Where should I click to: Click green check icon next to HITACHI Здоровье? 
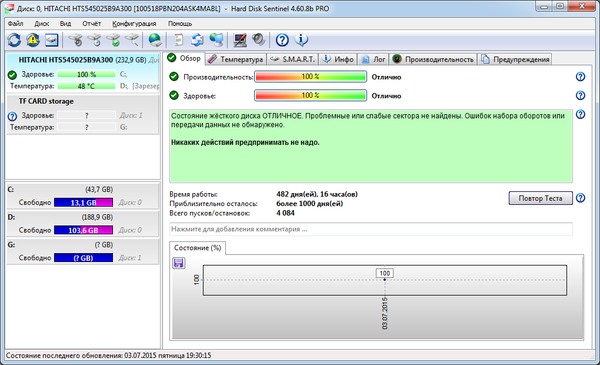click(12, 75)
